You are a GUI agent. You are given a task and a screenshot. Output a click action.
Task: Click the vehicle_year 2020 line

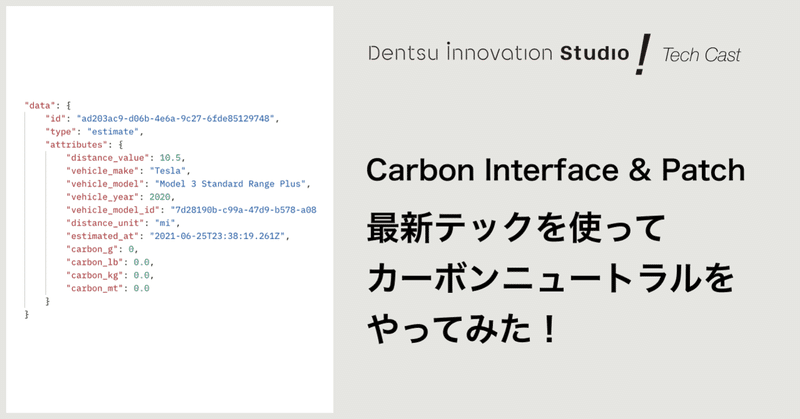click(x=120, y=197)
